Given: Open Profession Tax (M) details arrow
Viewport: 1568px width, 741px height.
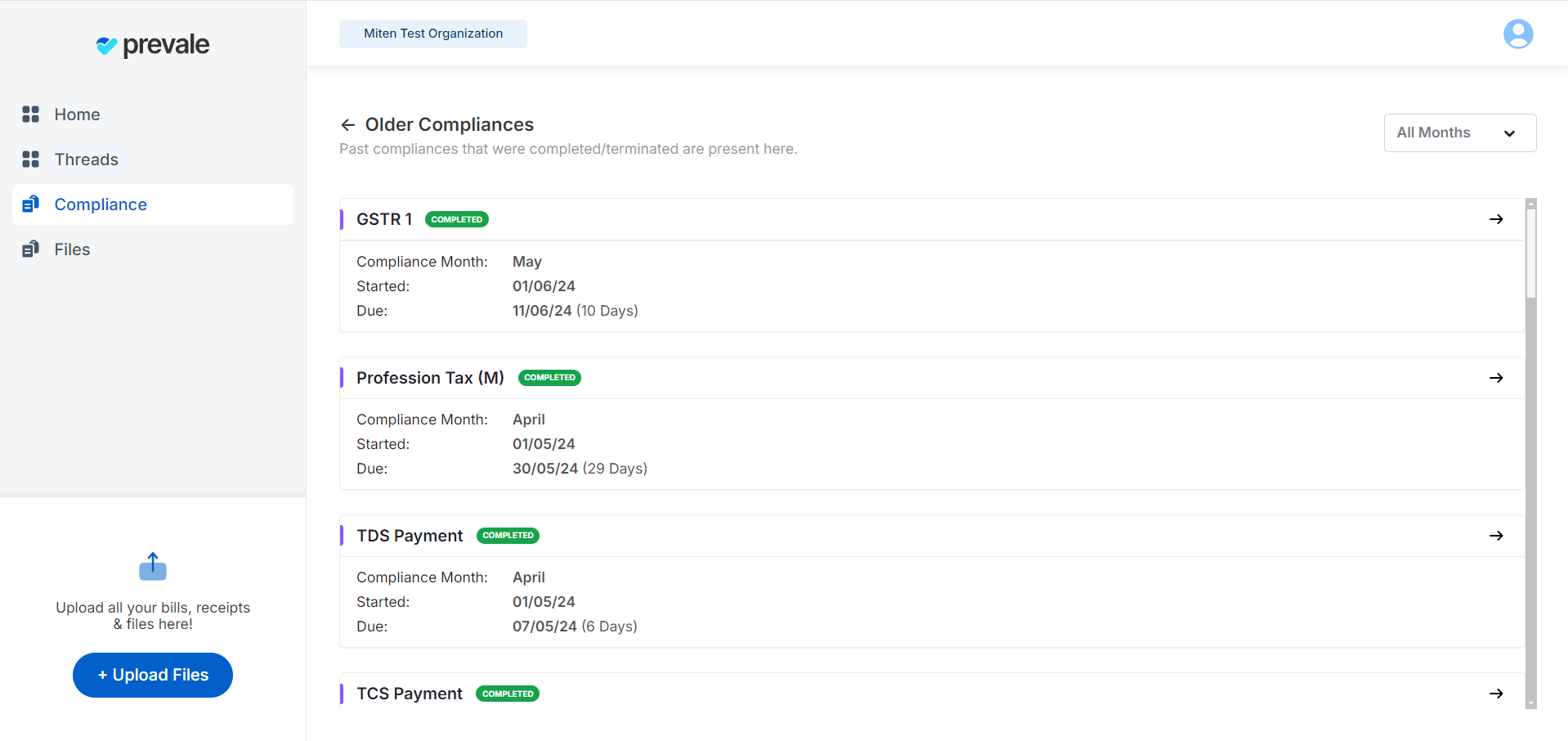Looking at the screenshot, I should pos(1496,378).
